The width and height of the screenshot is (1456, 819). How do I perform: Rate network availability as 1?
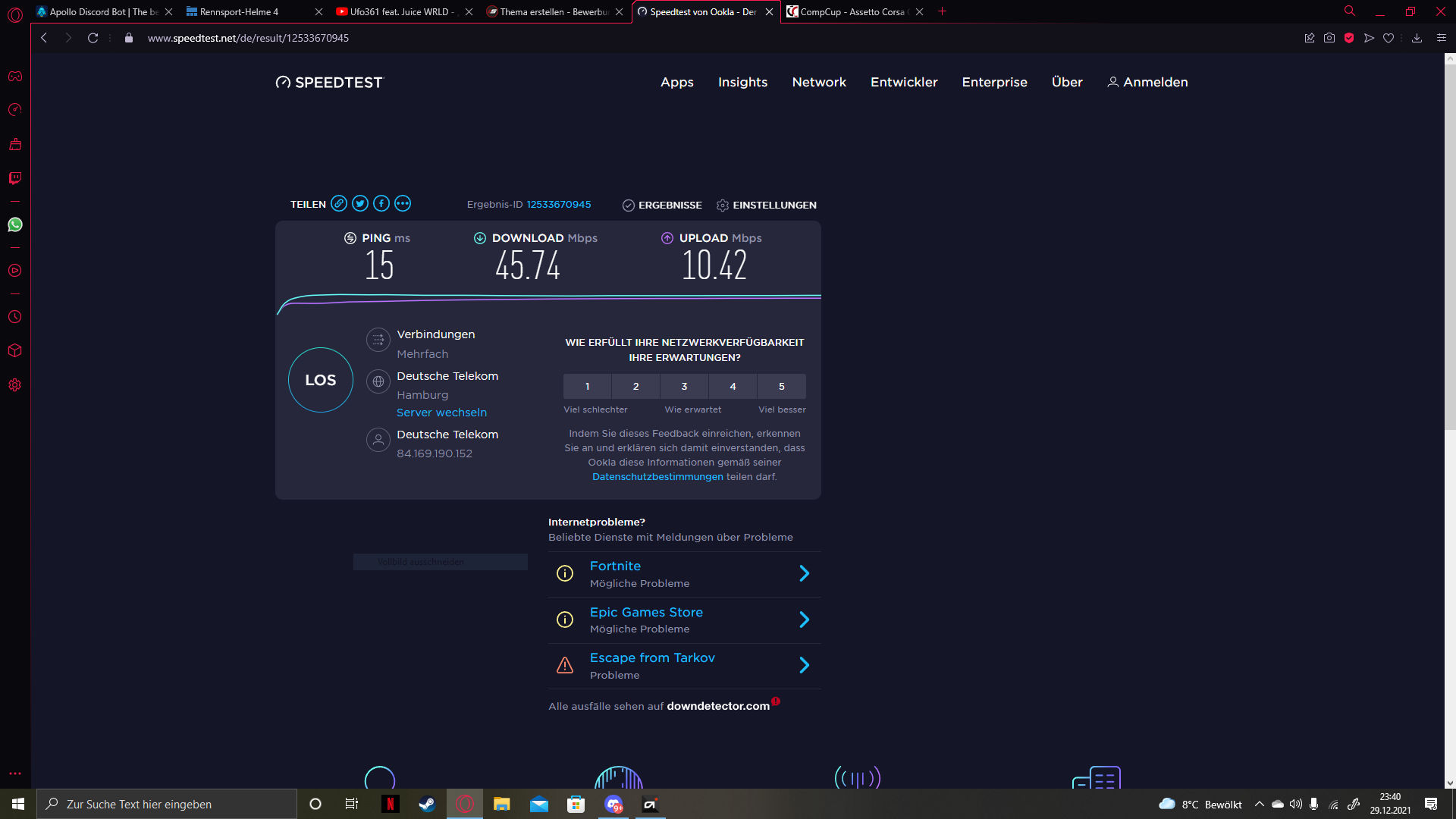tap(587, 386)
